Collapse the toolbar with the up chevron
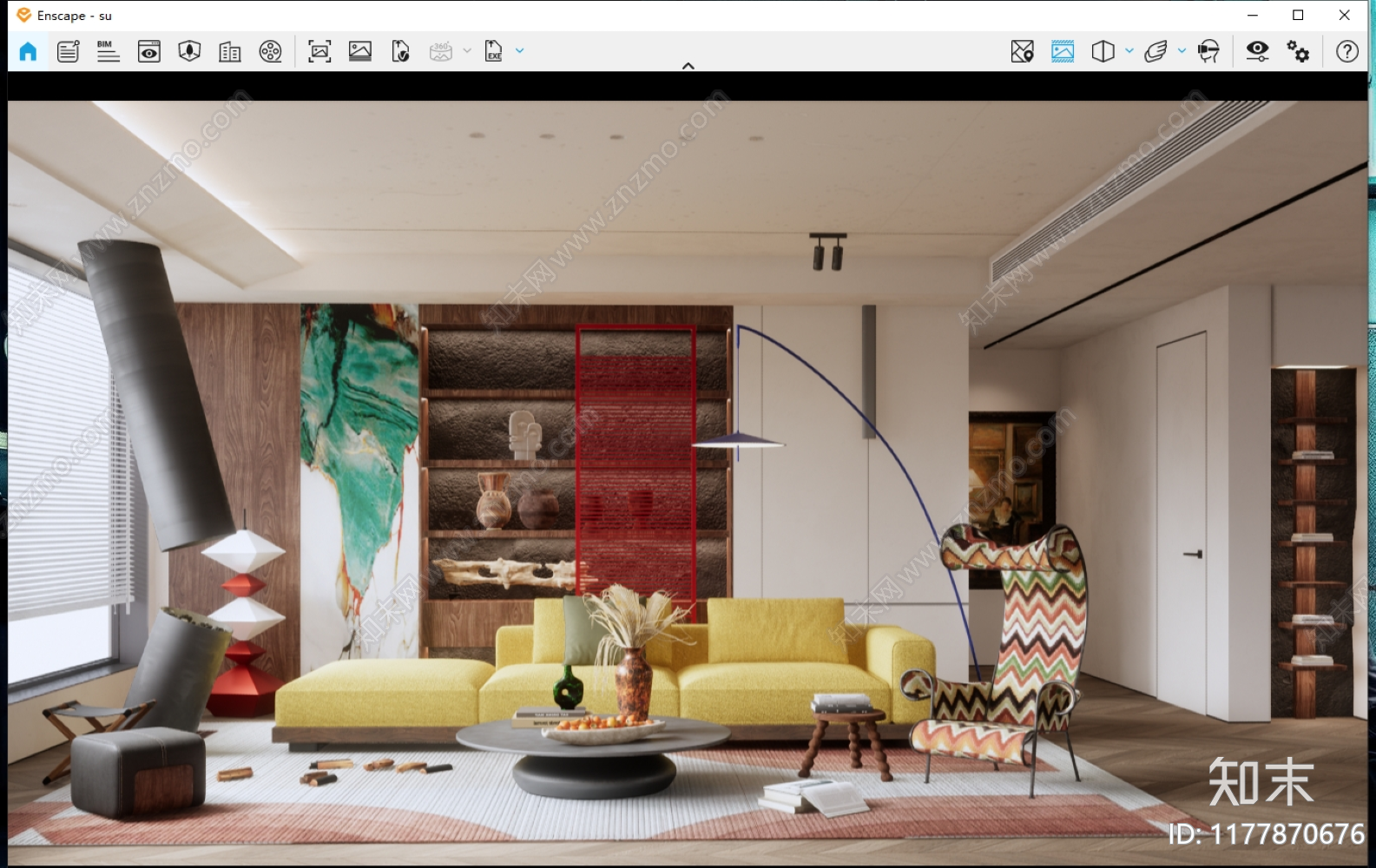This screenshot has height=868, width=1376. [688, 66]
